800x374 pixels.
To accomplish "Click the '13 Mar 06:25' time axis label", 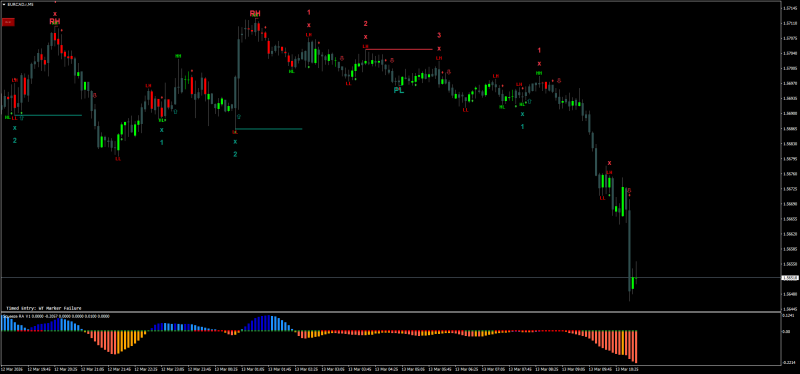I will [466, 369].
